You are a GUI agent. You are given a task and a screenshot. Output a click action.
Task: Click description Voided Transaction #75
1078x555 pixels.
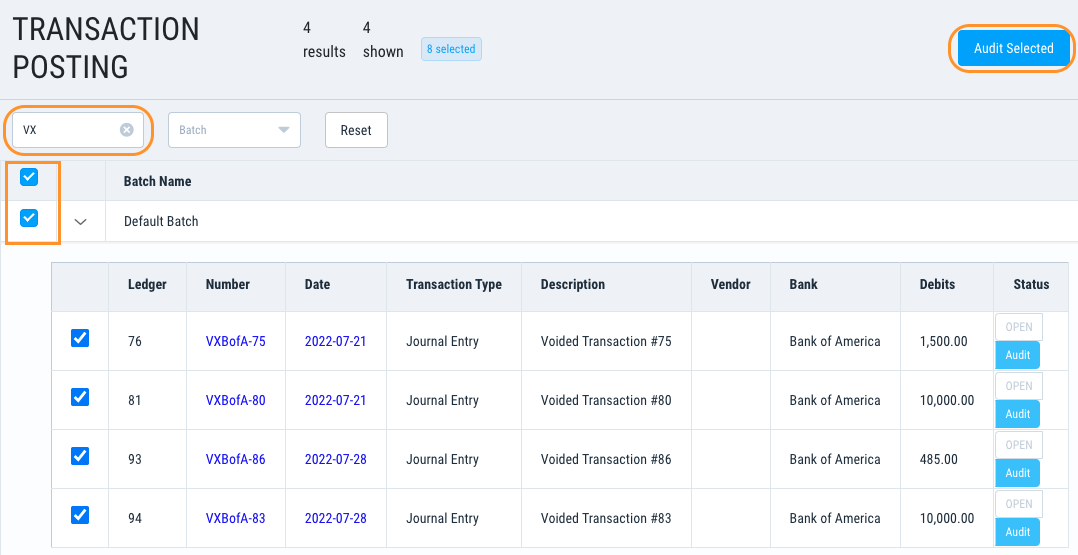(606, 341)
